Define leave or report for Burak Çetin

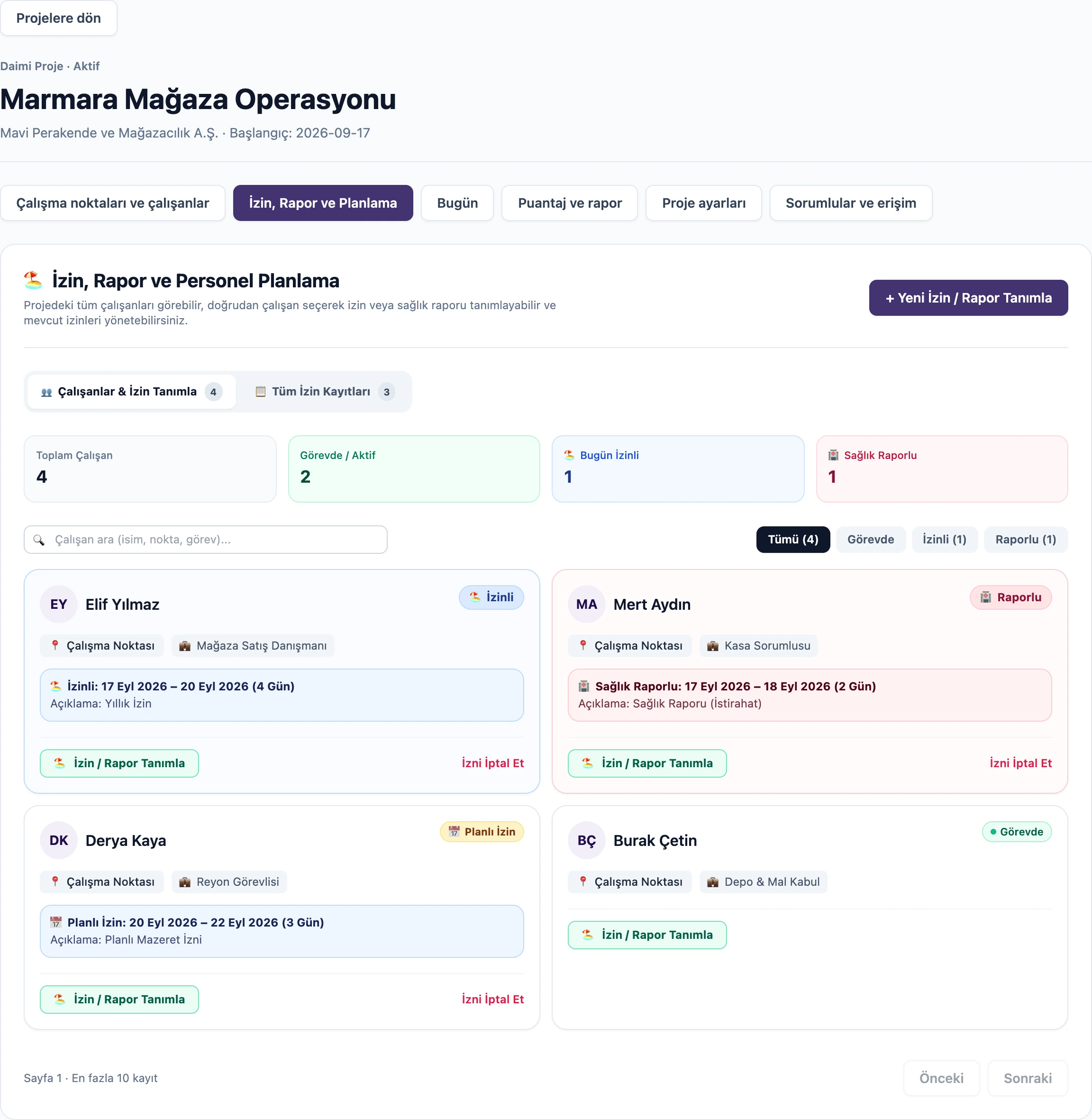tap(647, 935)
